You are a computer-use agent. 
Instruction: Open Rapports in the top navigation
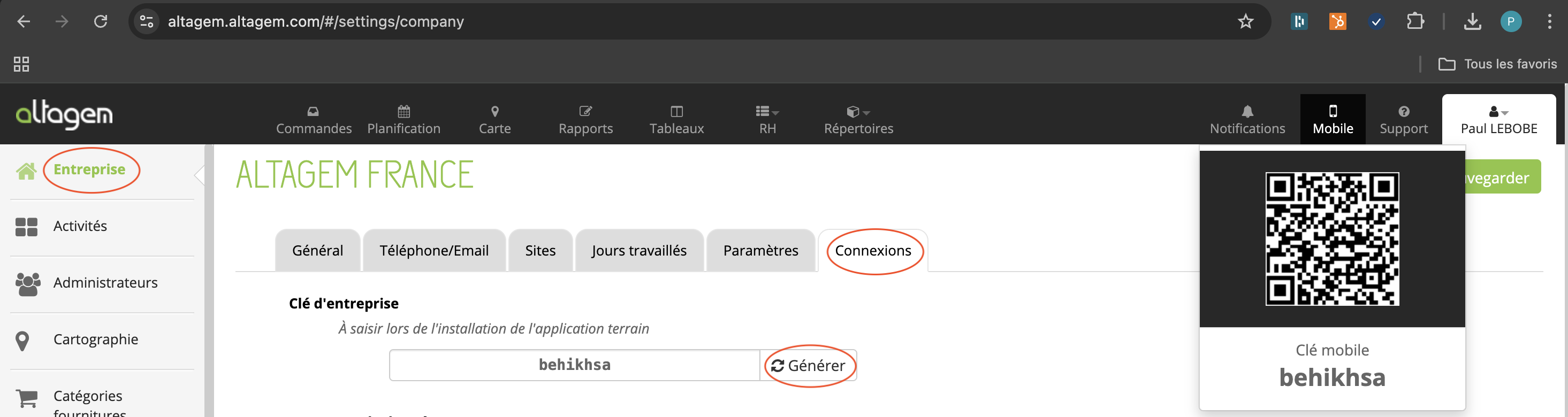[585, 120]
